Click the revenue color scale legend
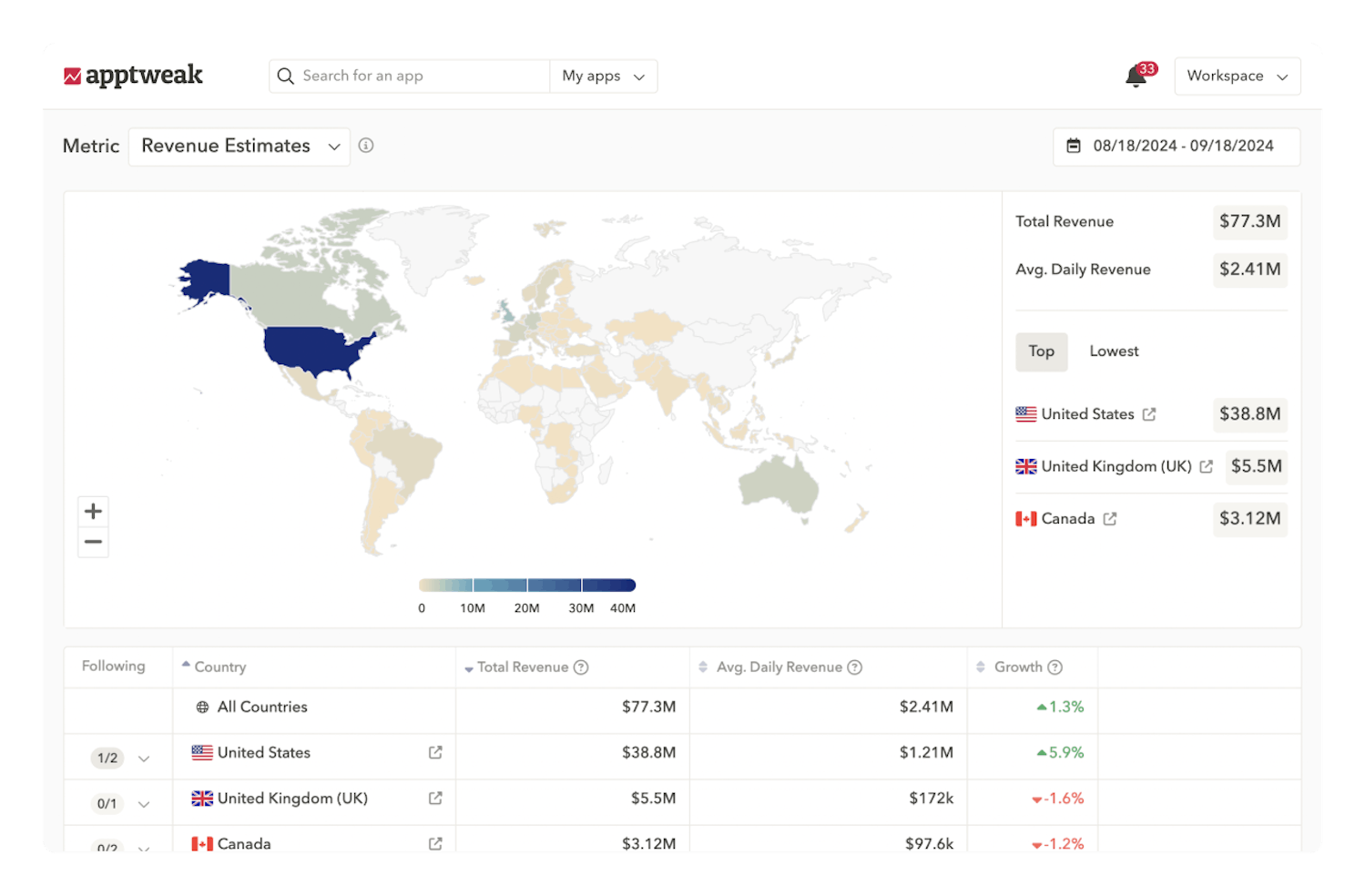 [526, 585]
